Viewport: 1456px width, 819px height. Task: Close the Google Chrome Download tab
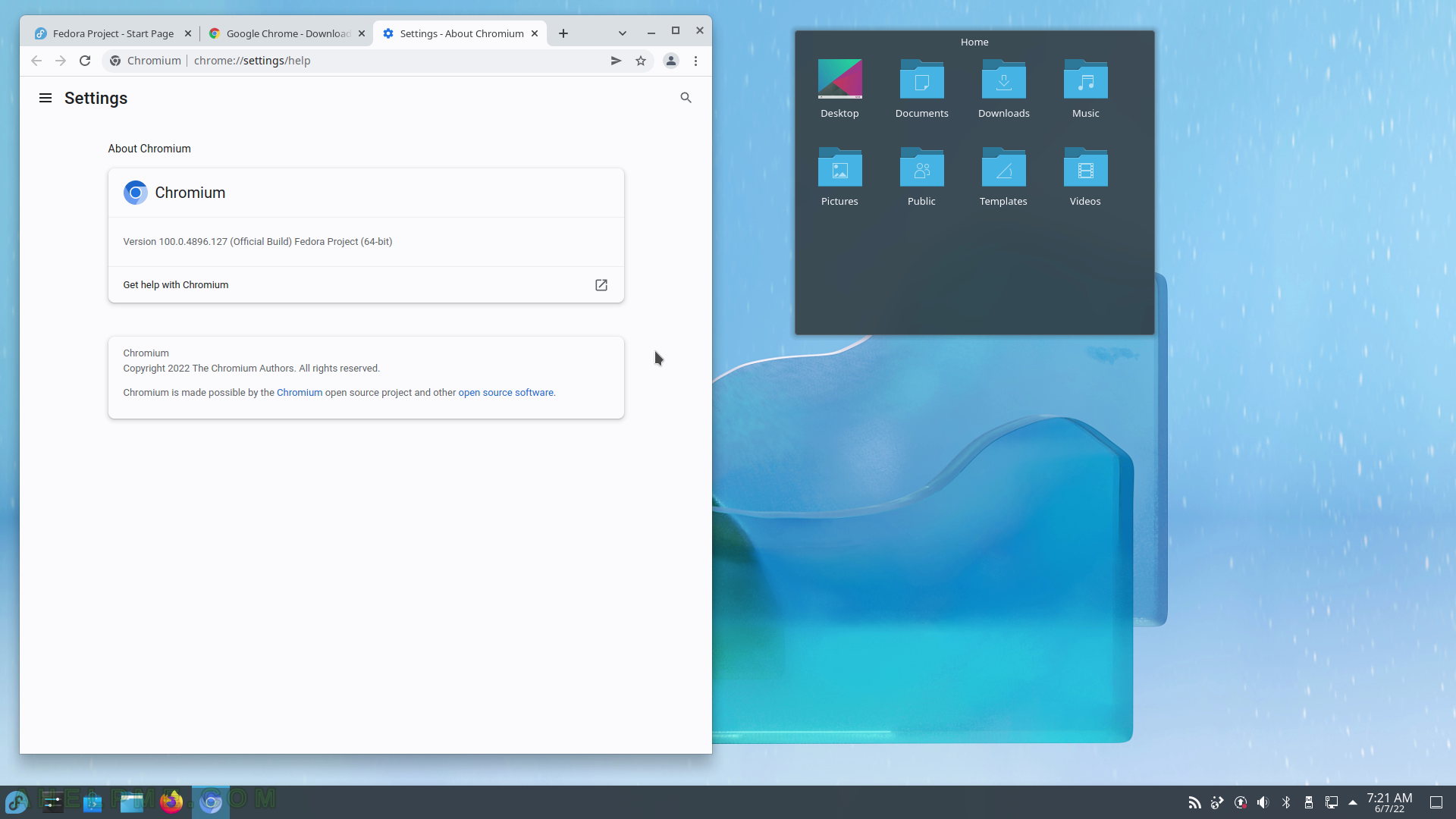tap(362, 33)
